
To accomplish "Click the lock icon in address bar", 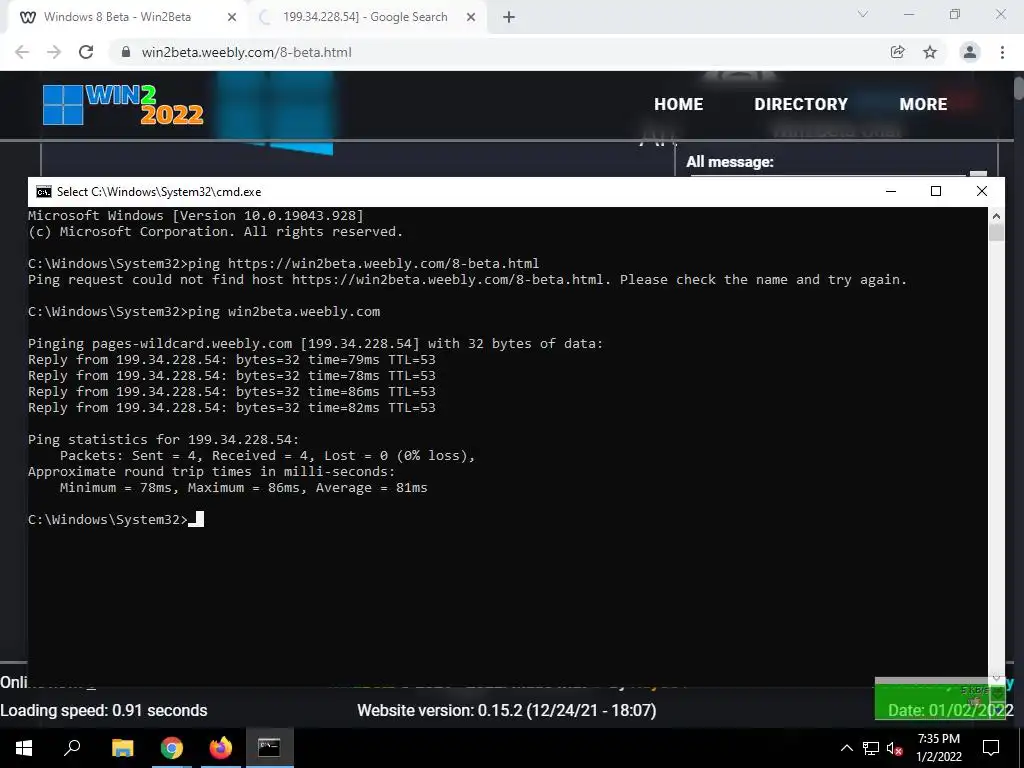I will click(126, 52).
